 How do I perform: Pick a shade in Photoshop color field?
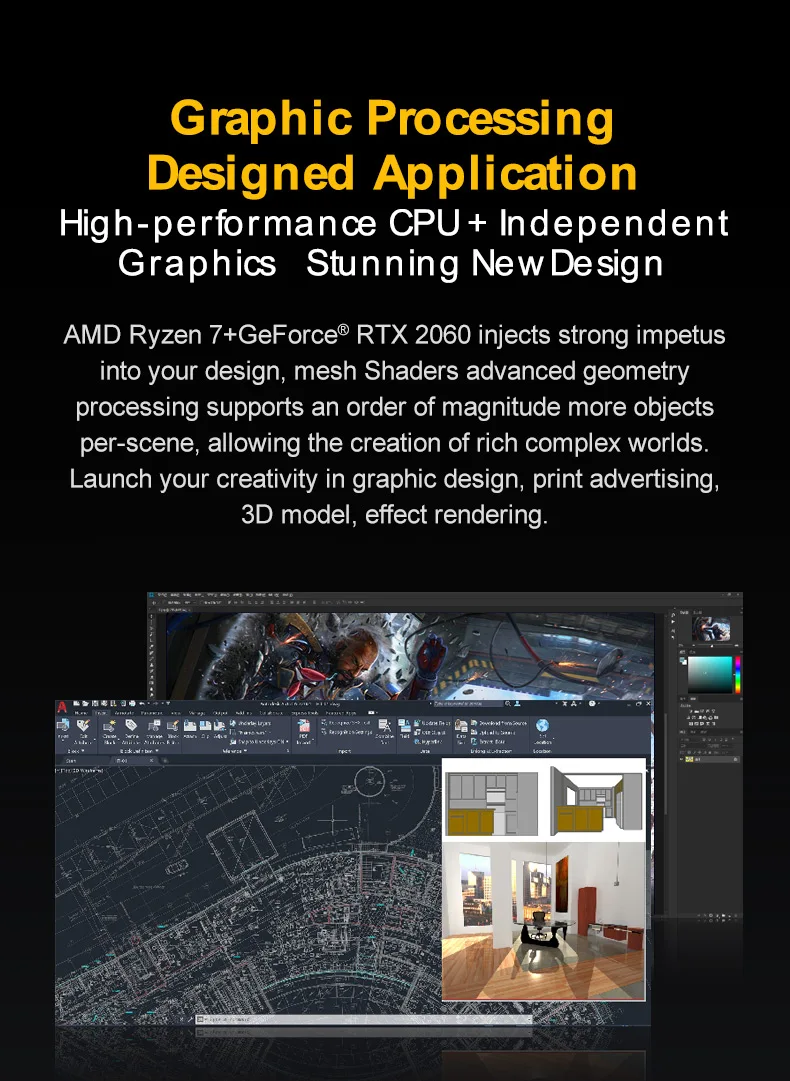[709, 674]
